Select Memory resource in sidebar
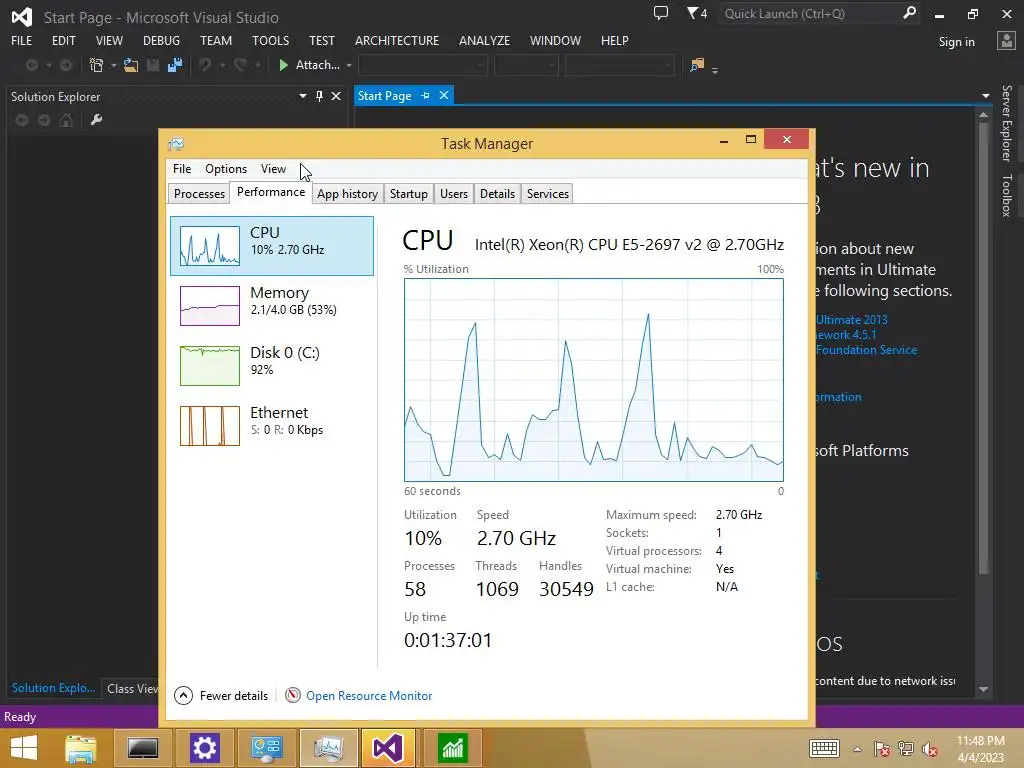The image size is (1024, 768). pos(272,306)
